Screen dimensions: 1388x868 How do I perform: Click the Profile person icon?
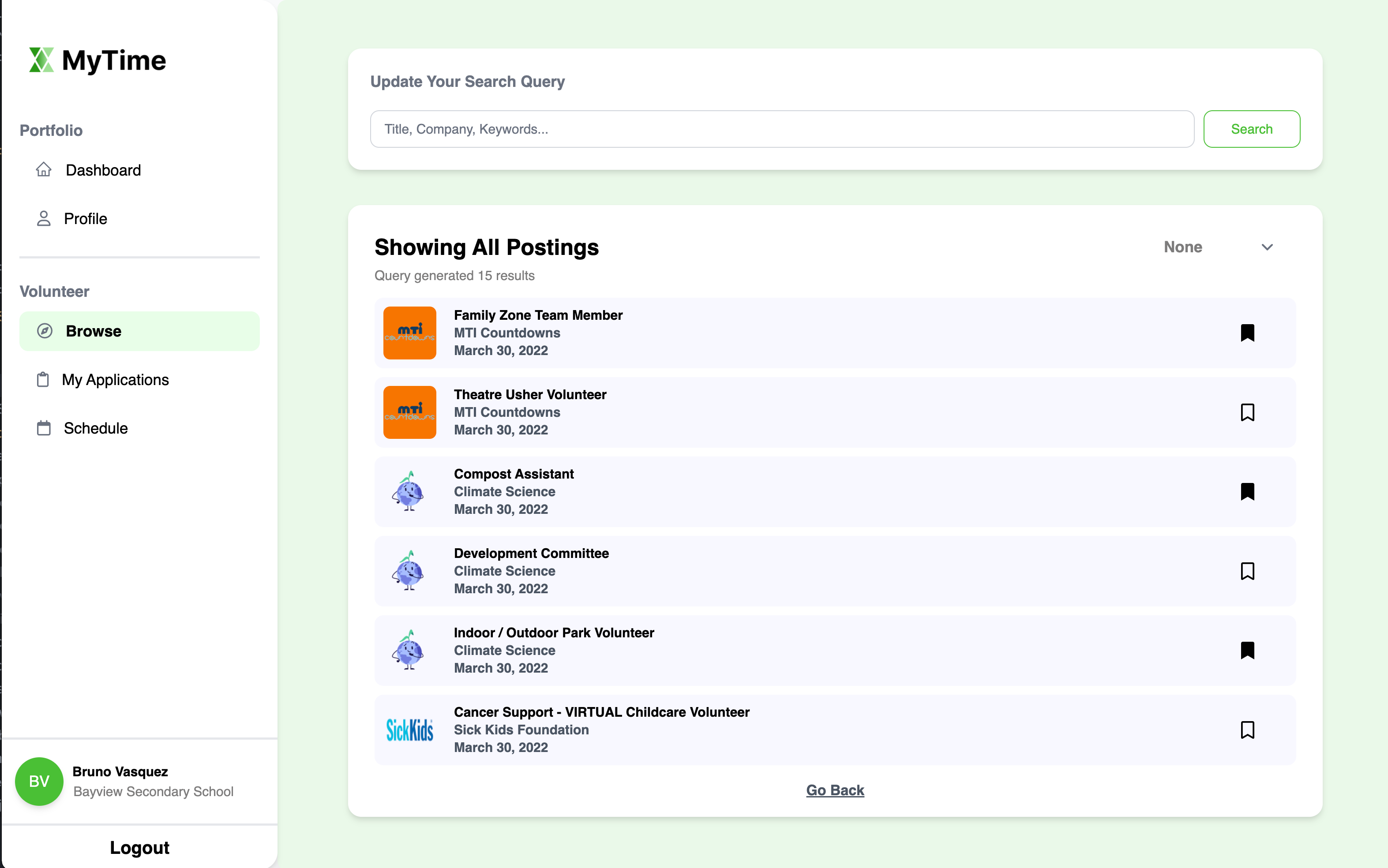pos(44,218)
